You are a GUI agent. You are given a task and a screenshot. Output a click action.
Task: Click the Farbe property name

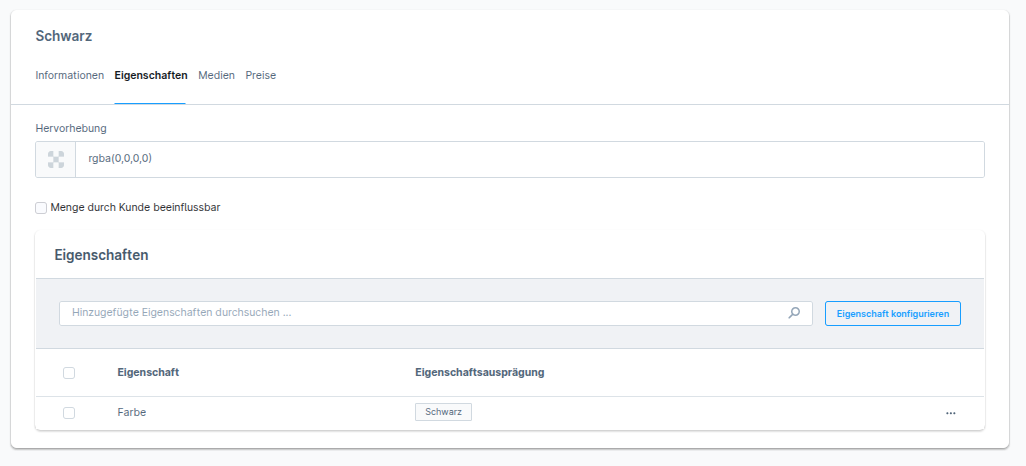click(x=132, y=412)
